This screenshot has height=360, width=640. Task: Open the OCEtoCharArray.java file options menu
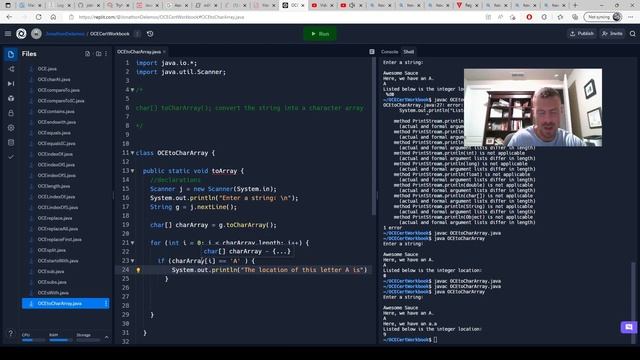tap(106, 303)
